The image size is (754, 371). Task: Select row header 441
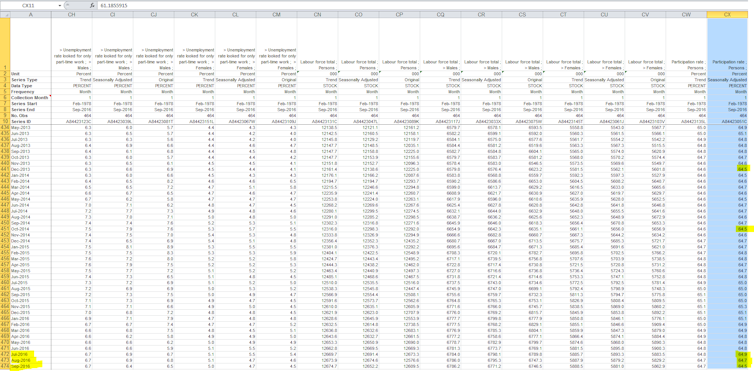[5, 169]
